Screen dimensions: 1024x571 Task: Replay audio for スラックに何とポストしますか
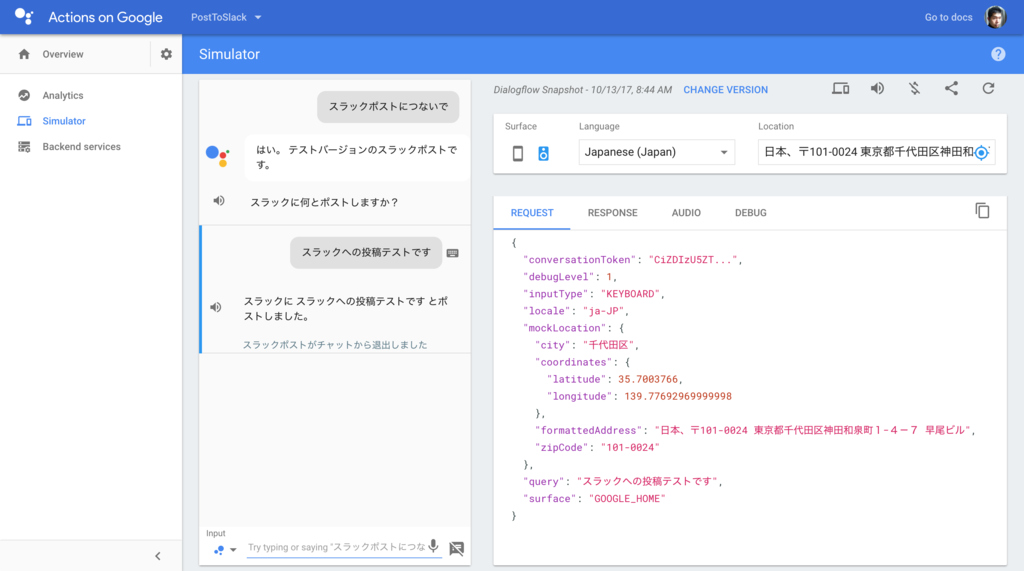(x=219, y=201)
